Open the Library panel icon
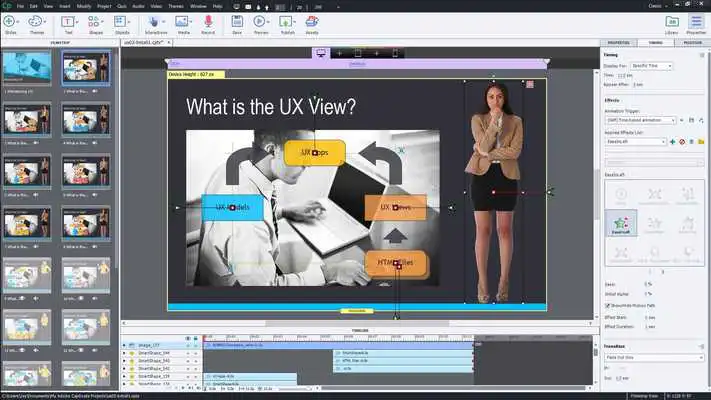This screenshot has height=400, width=711. (x=672, y=20)
